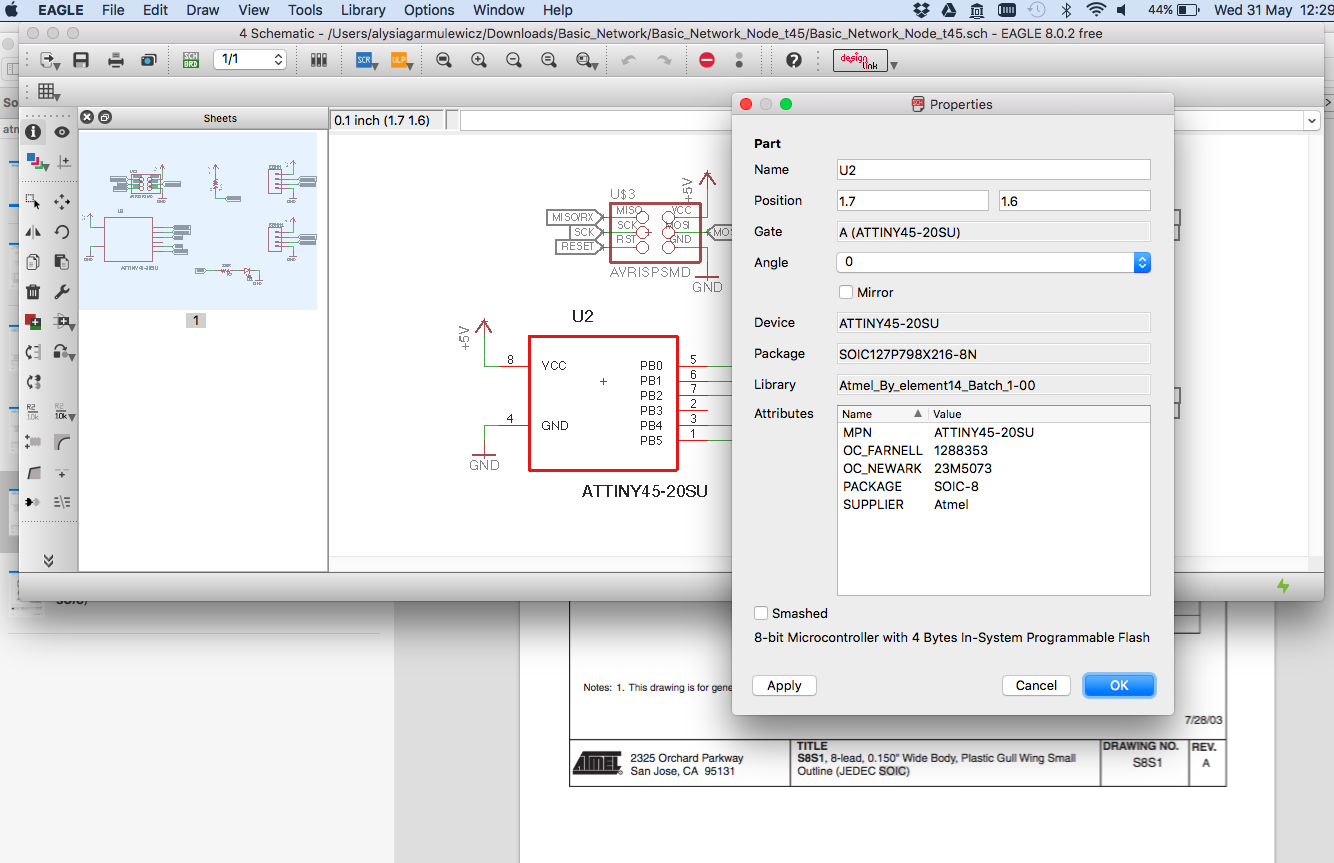Open the Library menu

coord(363,10)
